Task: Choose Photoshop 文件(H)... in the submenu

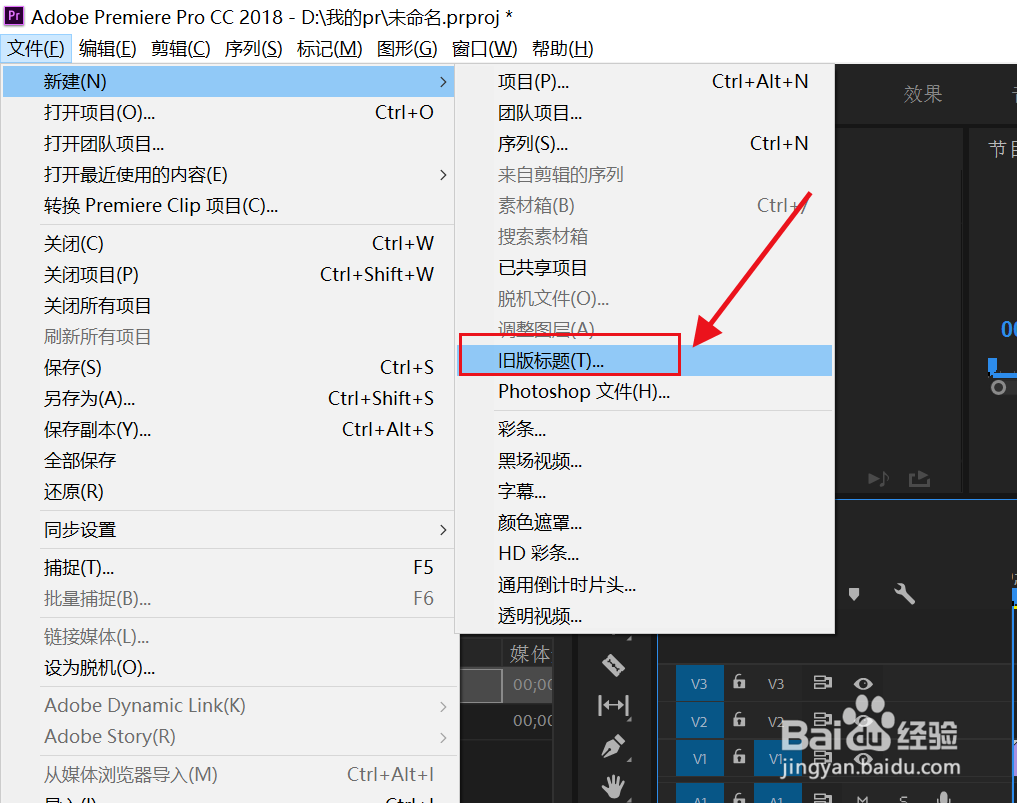Action: pyautogui.click(x=645, y=392)
